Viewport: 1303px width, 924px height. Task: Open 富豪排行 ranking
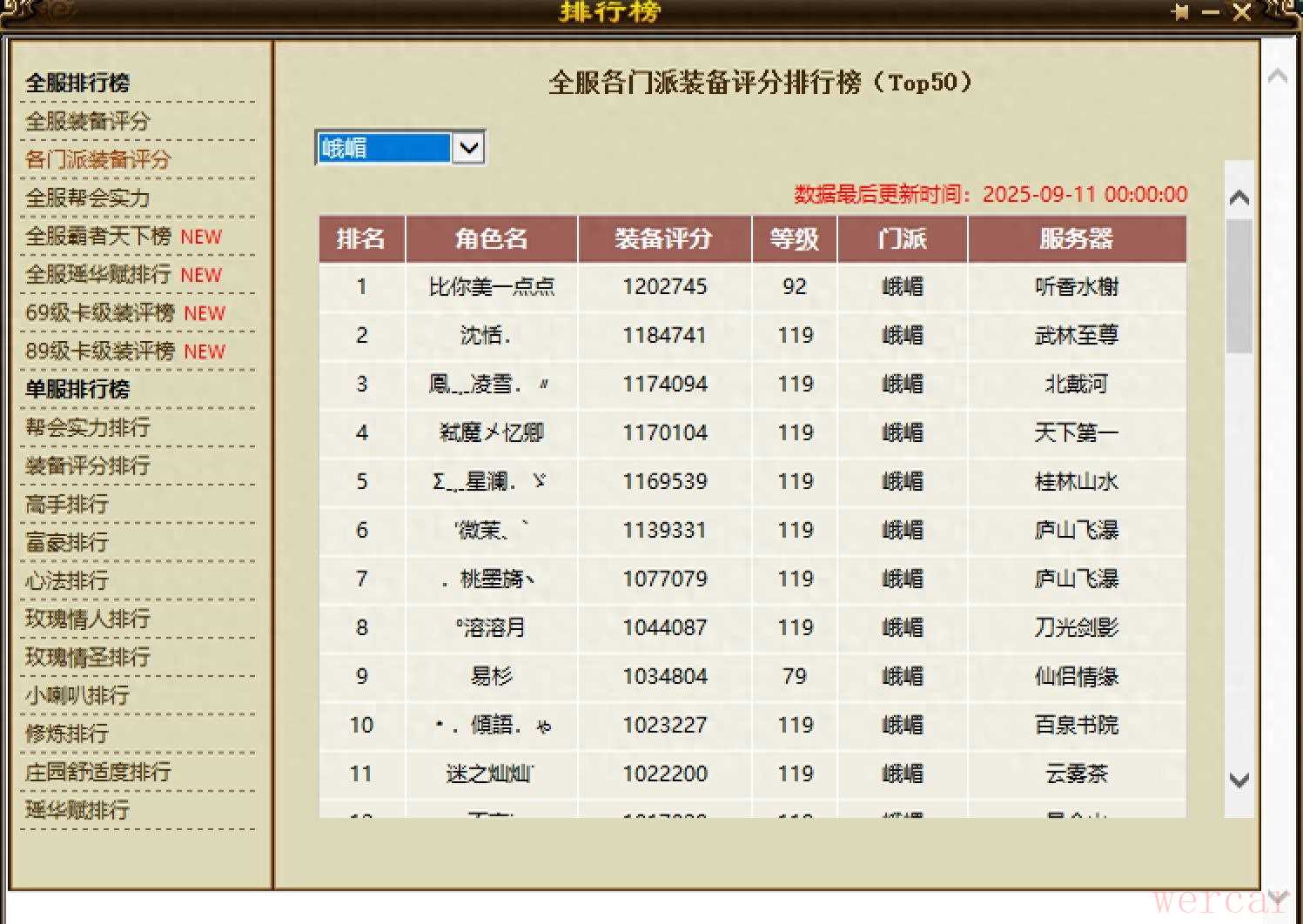tap(67, 542)
